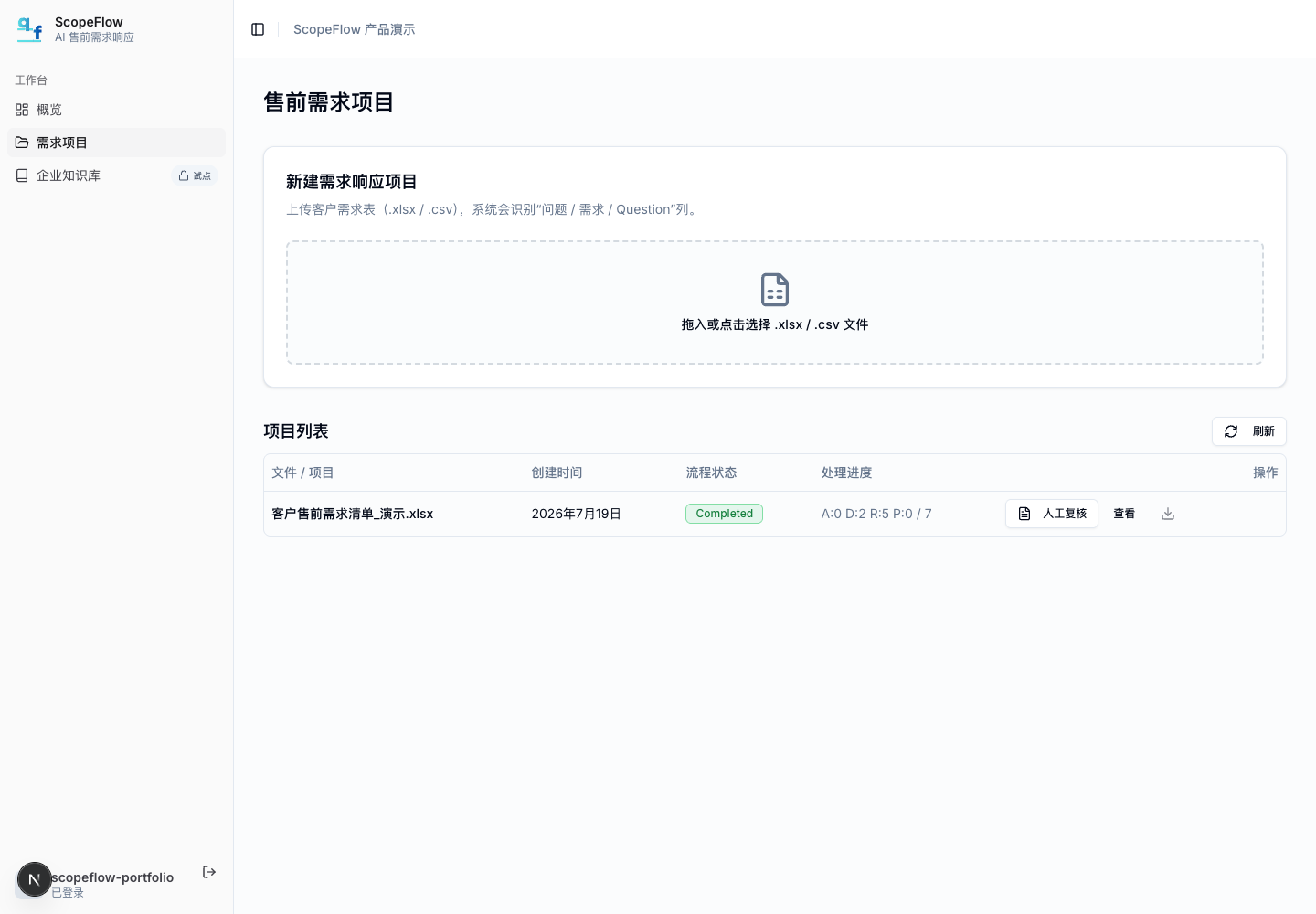Click the ScopeFlow logo icon

pyautogui.click(x=30, y=29)
